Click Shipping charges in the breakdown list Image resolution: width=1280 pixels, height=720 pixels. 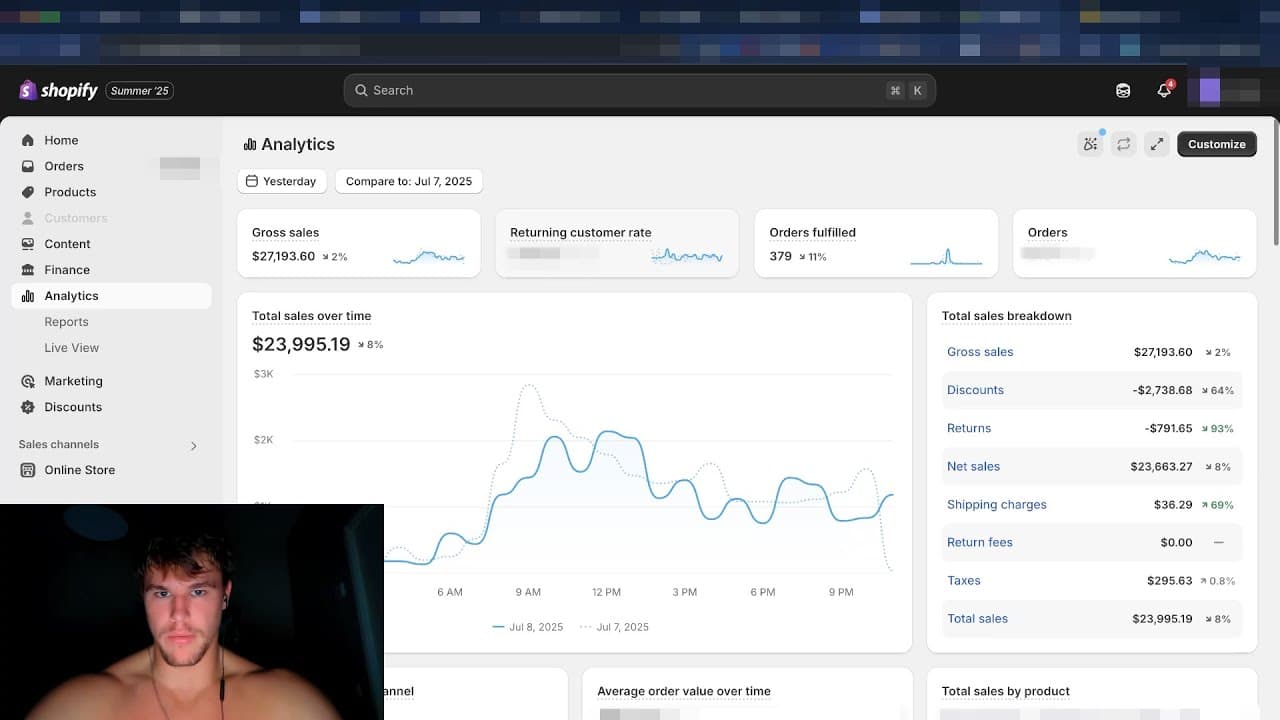tap(997, 505)
